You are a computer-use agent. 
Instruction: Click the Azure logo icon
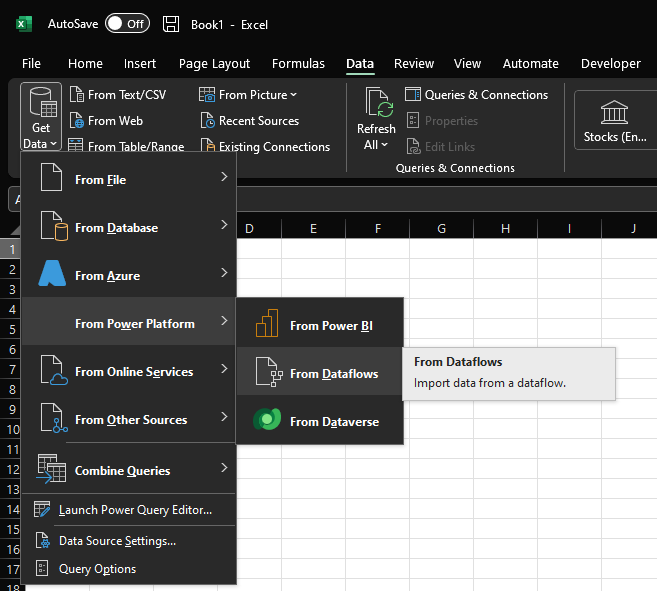click(x=52, y=273)
